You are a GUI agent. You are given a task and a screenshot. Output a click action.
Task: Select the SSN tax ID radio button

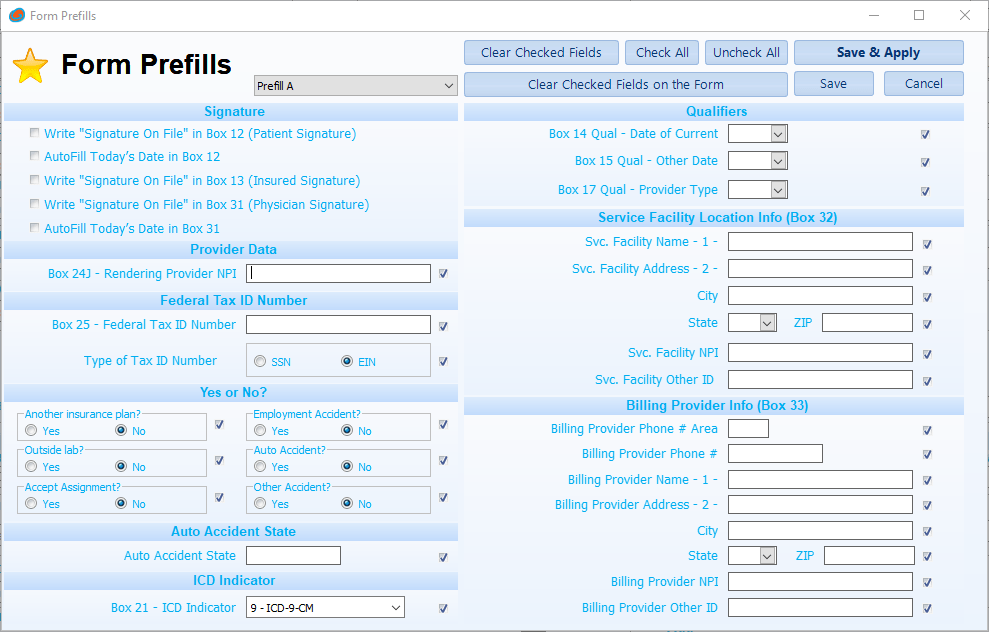pyautogui.click(x=259, y=361)
